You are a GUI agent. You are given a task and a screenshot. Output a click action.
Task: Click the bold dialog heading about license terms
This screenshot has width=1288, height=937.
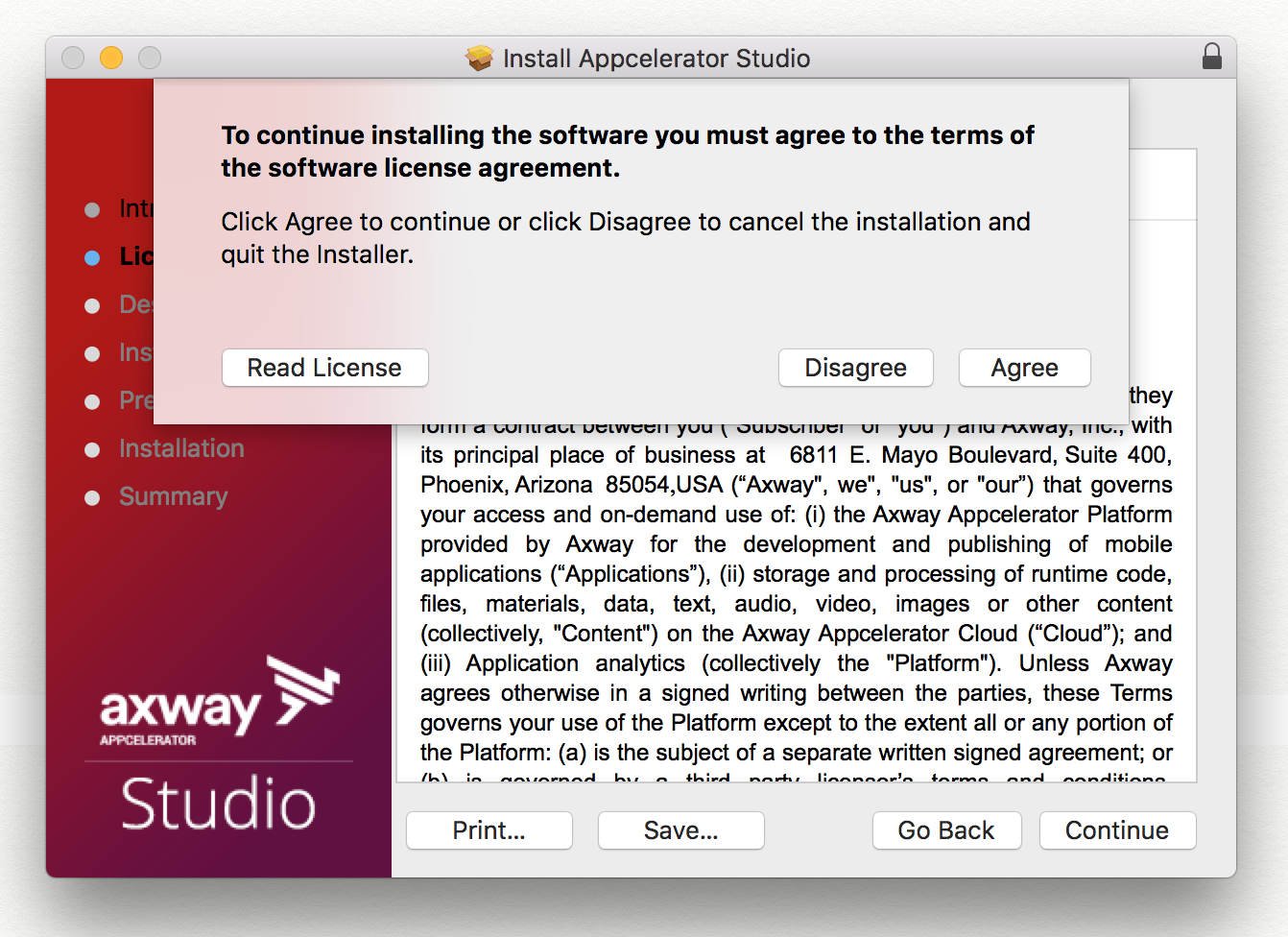point(628,152)
